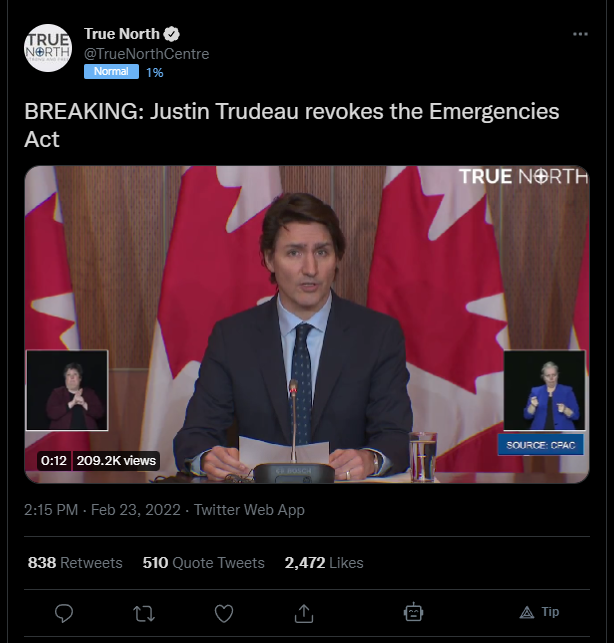The height and width of the screenshot is (643, 614).
Task: Click the robot bot-check icon
Action: (413, 613)
